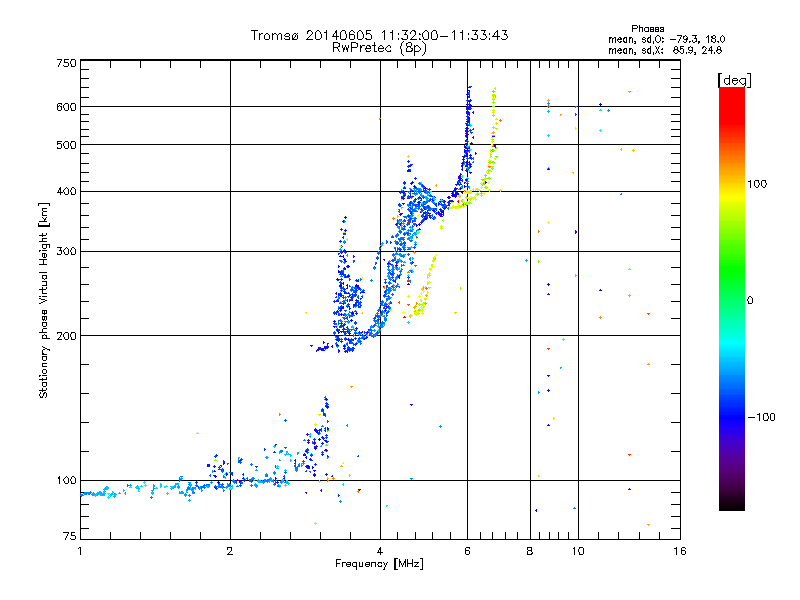Click the y-axis label '300'
The height and width of the screenshot is (600, 800).
tap(66, 252)
